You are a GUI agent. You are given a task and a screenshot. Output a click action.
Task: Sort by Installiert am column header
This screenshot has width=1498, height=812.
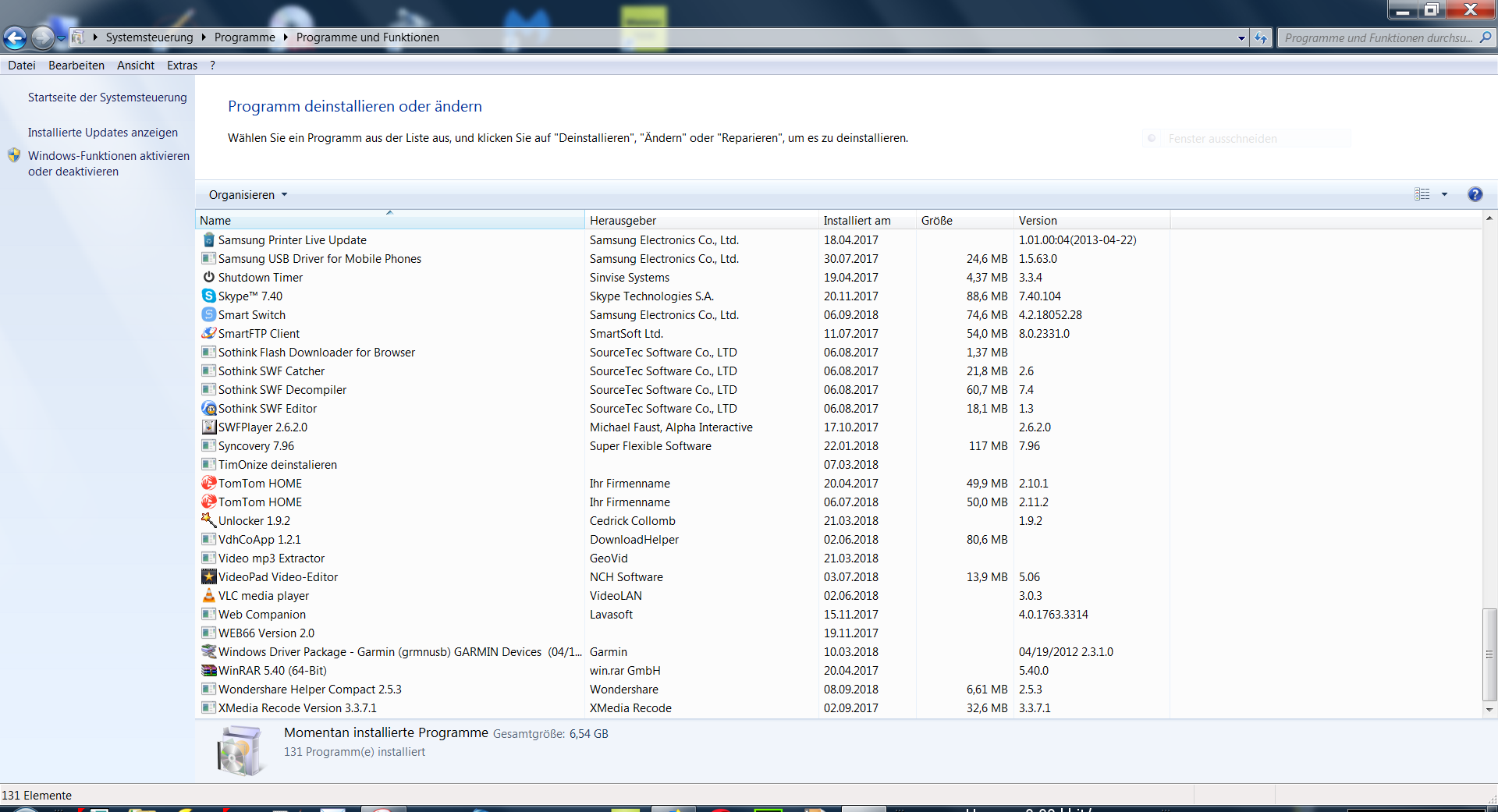tap(867, 221)
